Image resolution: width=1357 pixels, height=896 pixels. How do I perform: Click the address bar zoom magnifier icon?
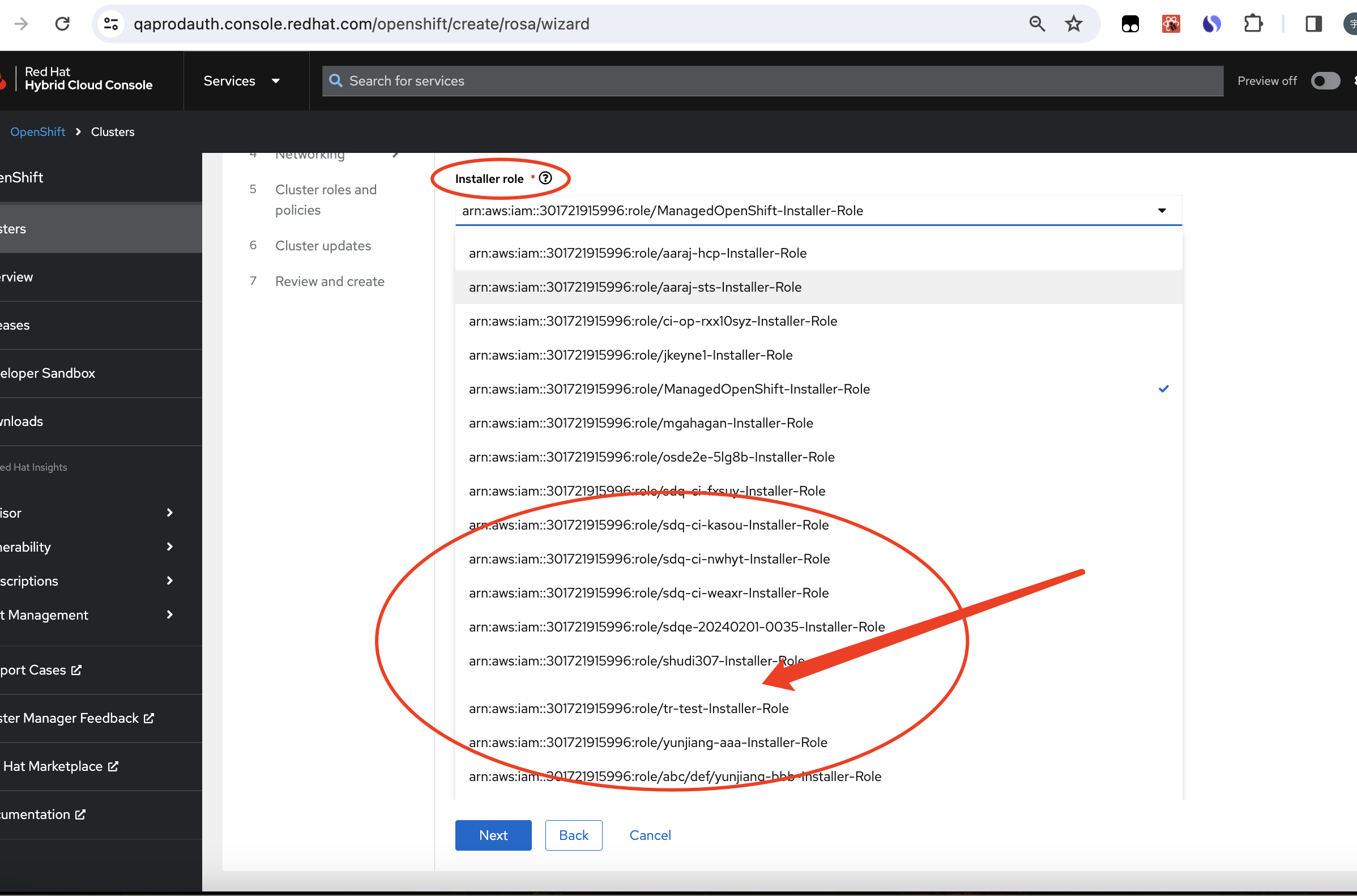click(x=1037, y=23)
